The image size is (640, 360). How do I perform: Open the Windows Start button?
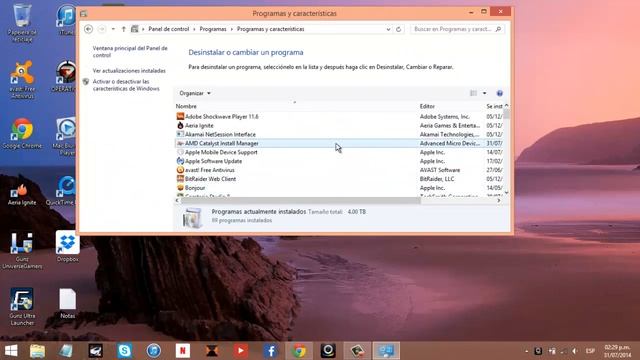tap(11, 351)
